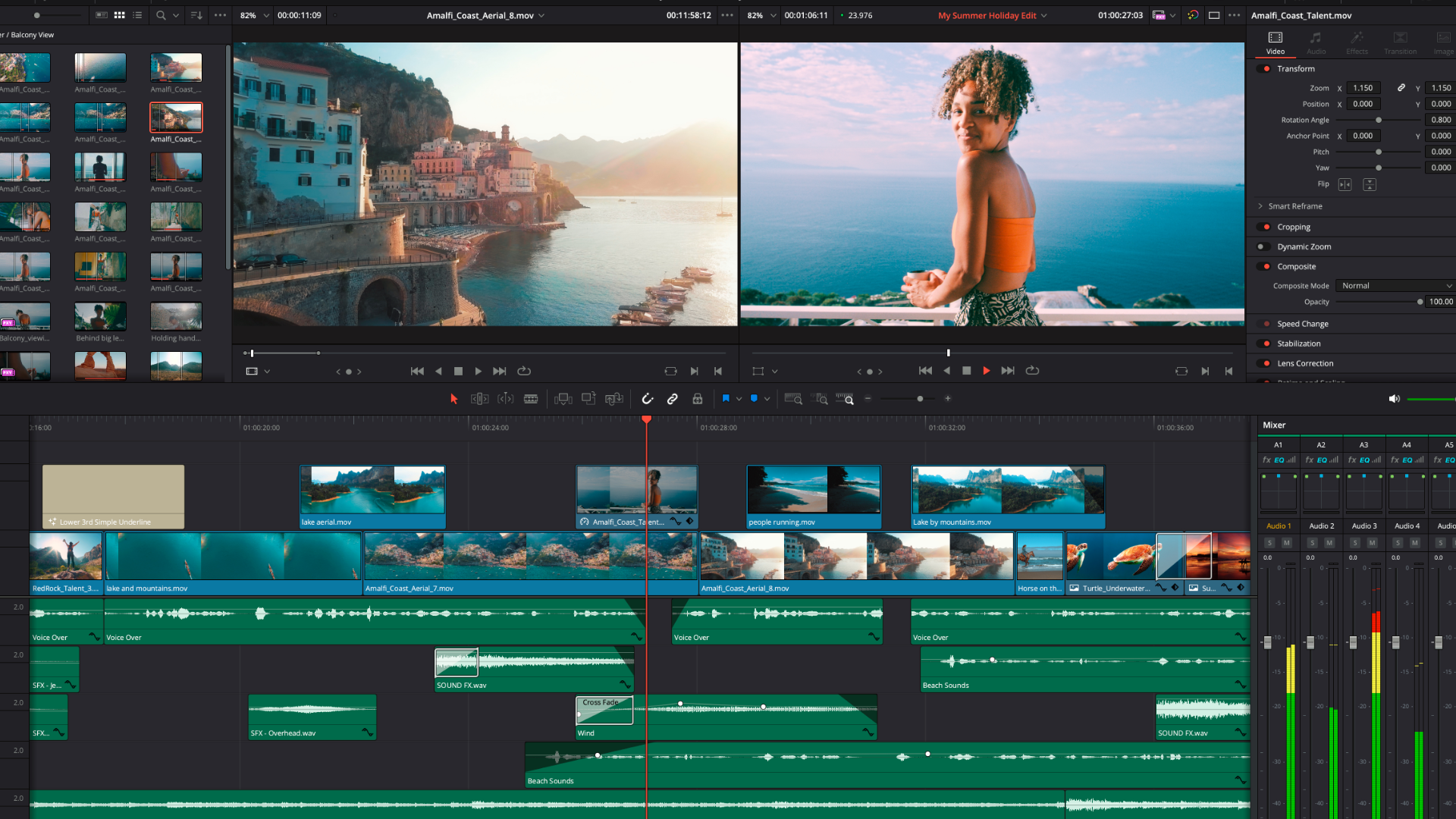
Task: Open the My Summer Holiday Edit timeline dropdown
Action: [1044, 16]
